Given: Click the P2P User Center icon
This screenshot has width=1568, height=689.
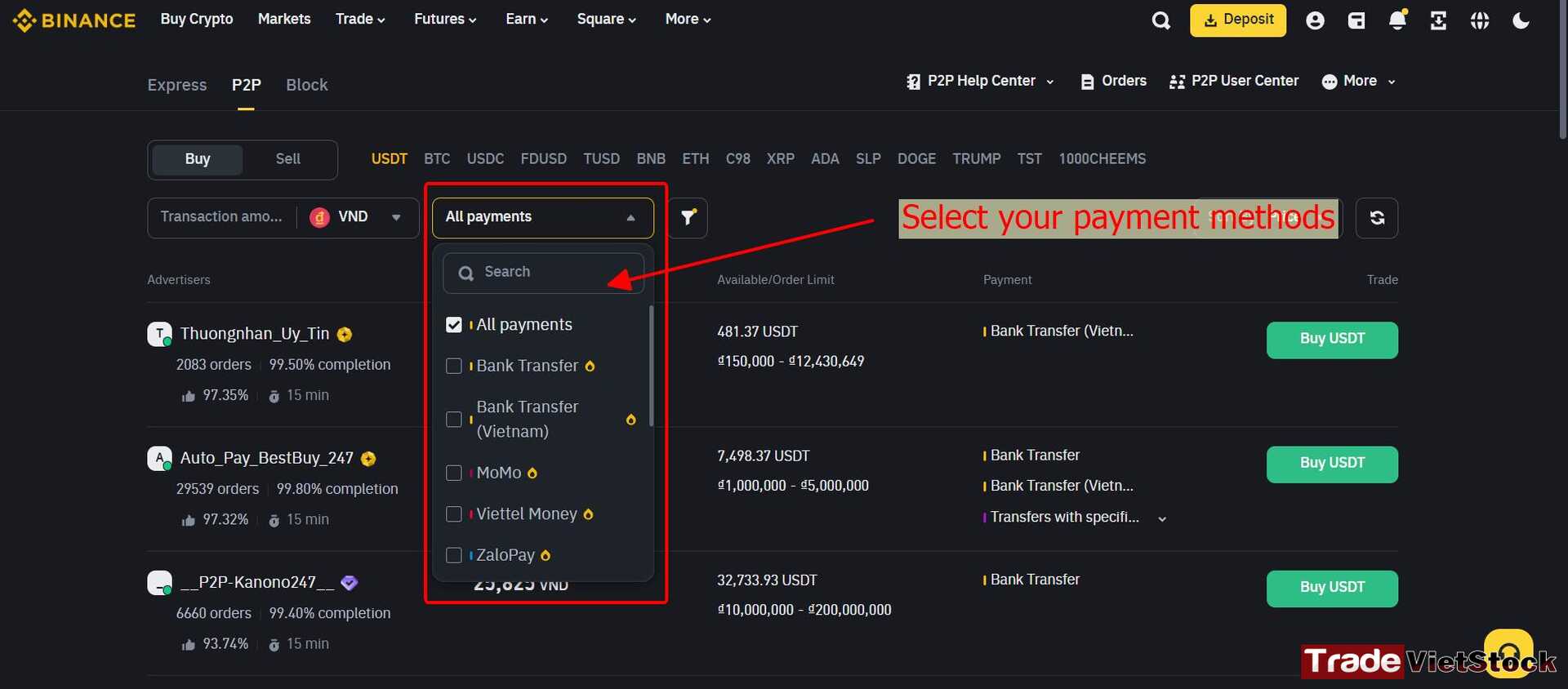Looking at the screenshot, I should tap(1177, 82).
